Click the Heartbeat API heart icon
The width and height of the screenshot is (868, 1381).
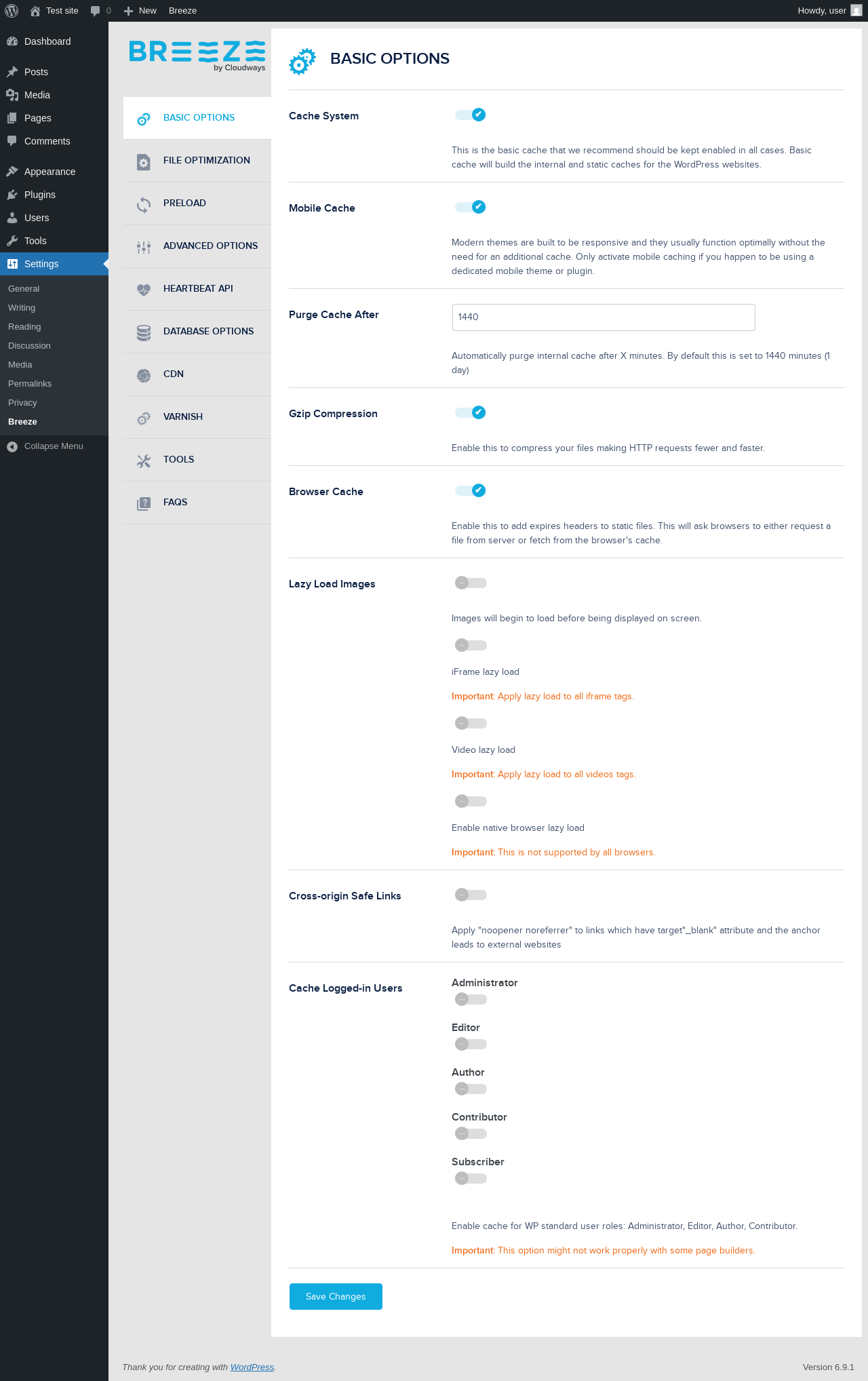144,290
